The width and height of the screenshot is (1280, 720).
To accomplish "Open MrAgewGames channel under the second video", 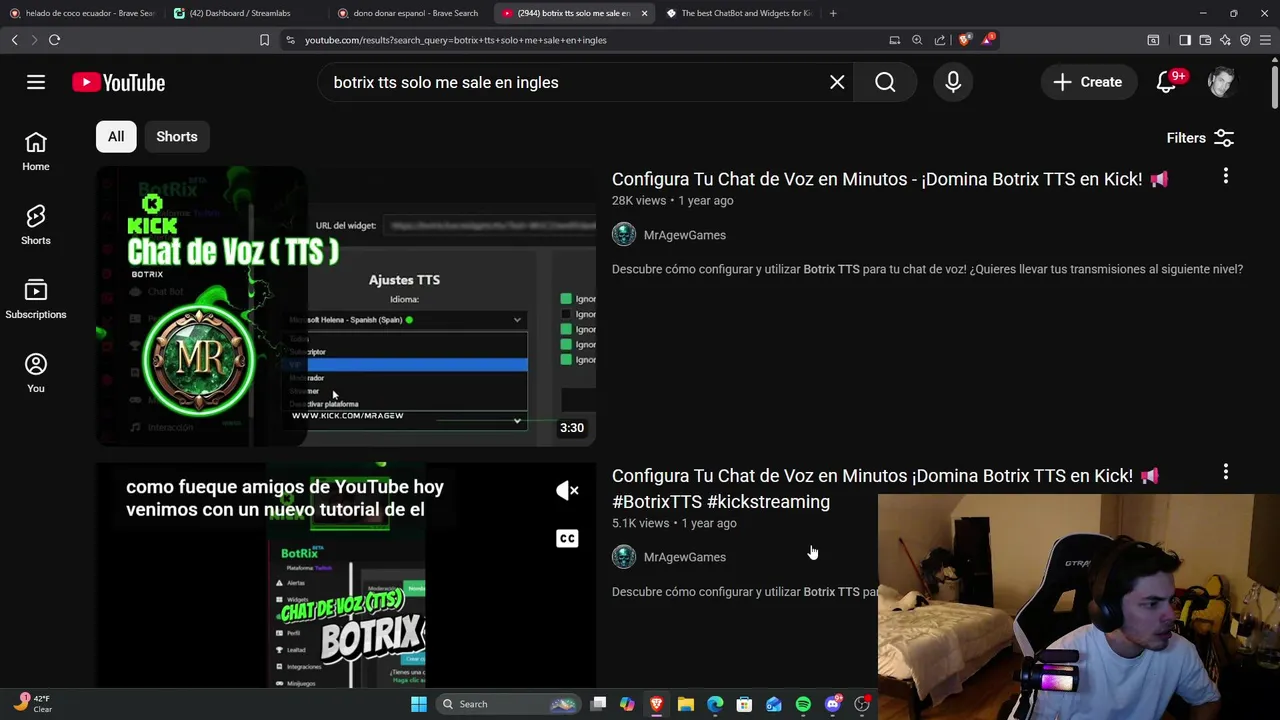I will click(685, 557).
